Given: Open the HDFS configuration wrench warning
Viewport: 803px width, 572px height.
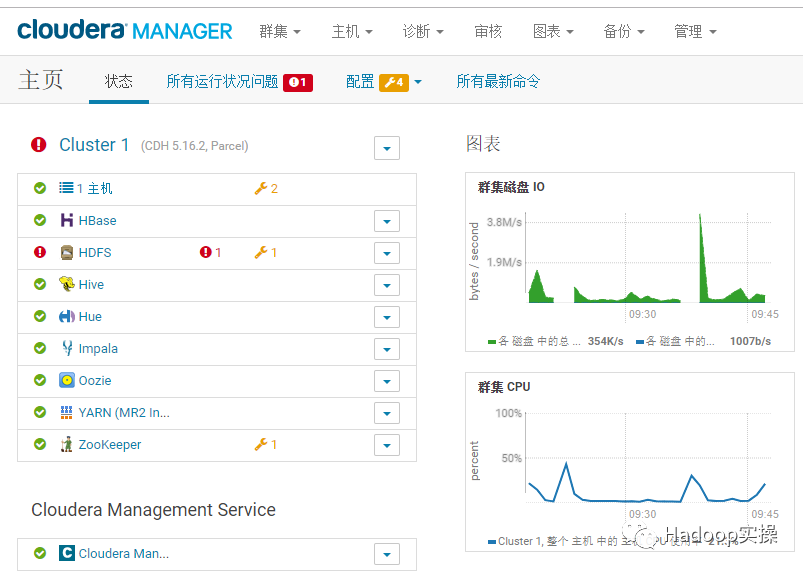Looking at the screenshot, I should (266, 252).
